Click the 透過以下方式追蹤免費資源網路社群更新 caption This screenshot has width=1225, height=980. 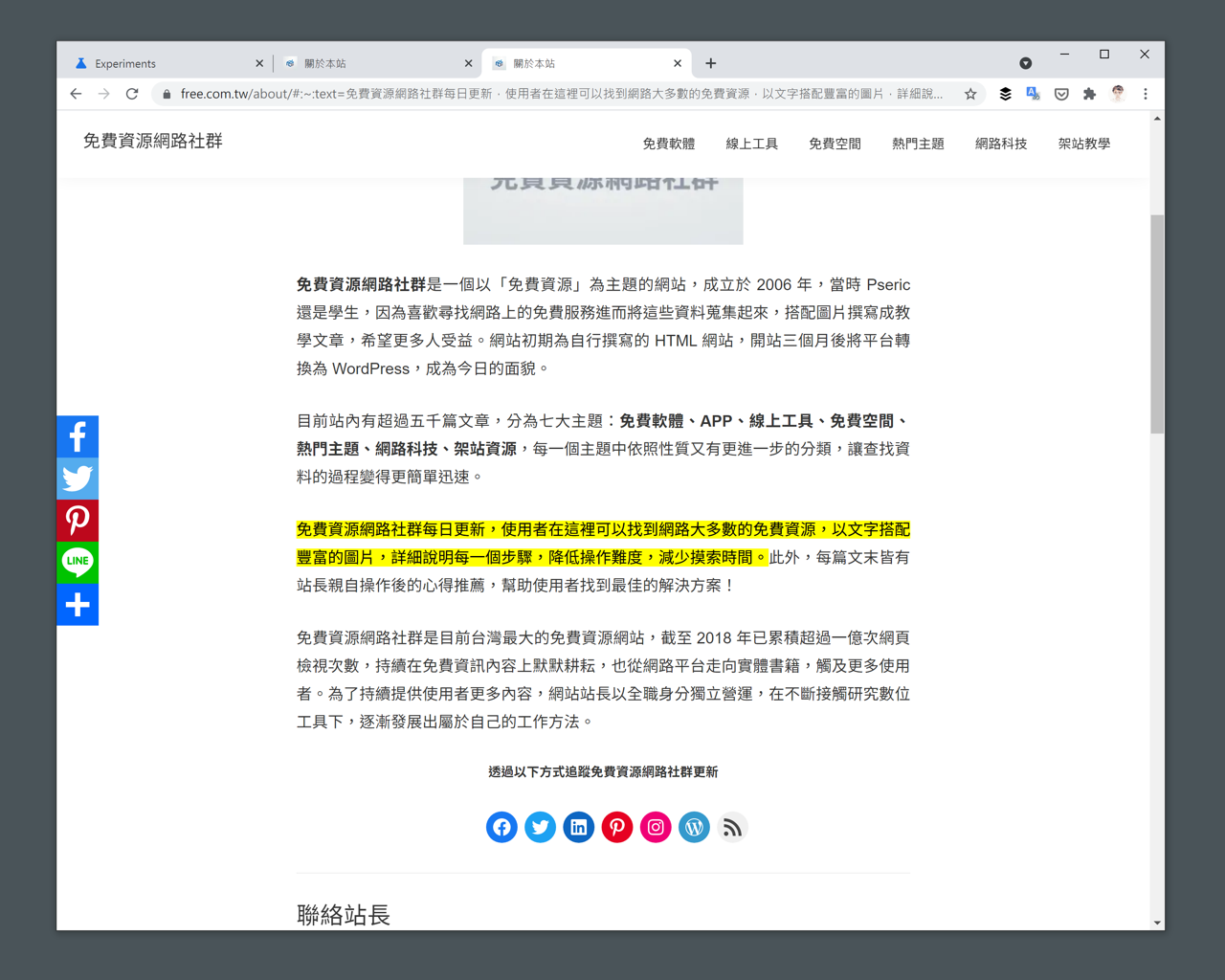coord(603,771)
